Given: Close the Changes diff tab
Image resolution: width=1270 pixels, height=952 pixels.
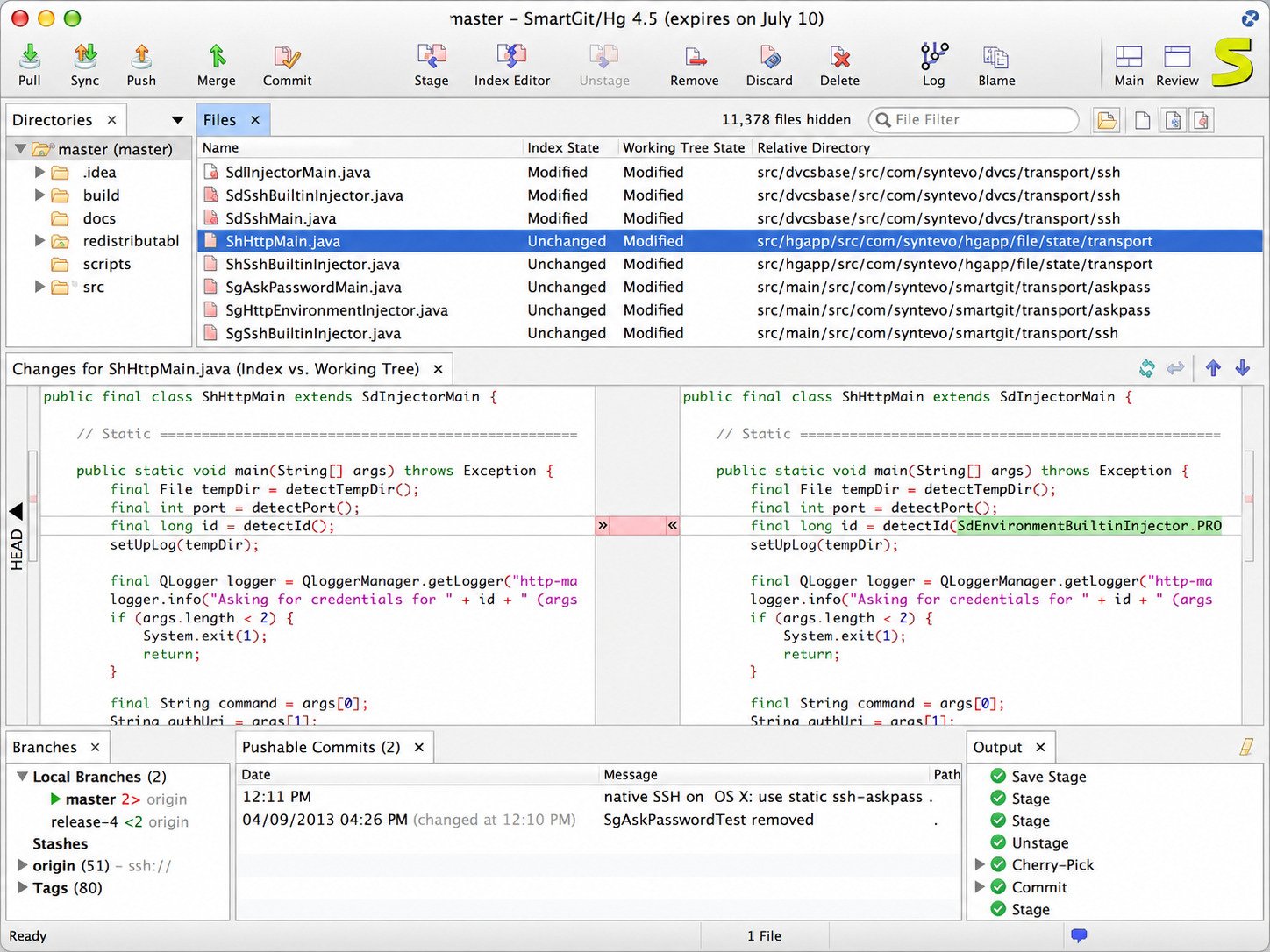Looking at the screenshot, I should [x=438, y=369].
